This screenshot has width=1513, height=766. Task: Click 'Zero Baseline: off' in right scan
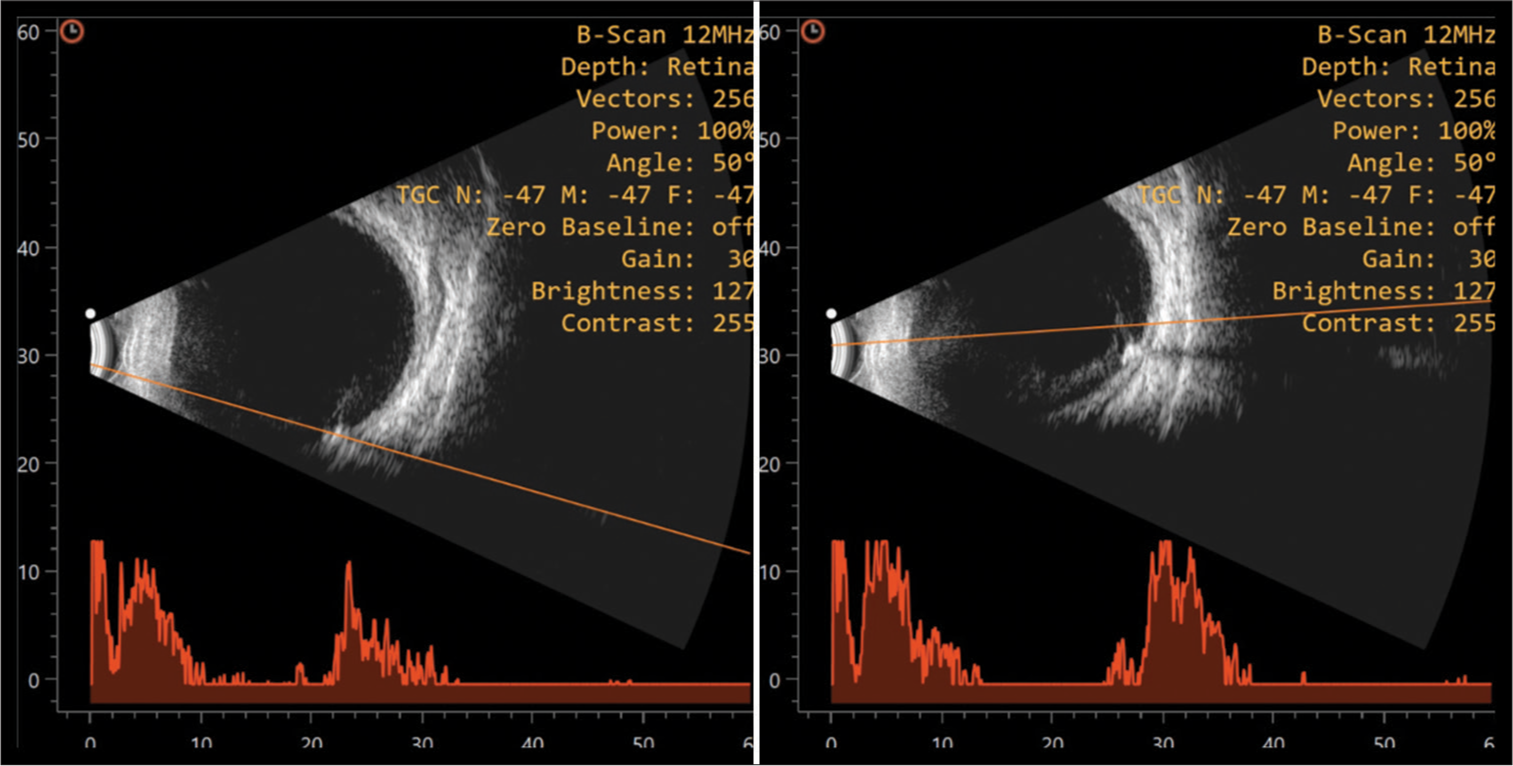pos(1361,227)
